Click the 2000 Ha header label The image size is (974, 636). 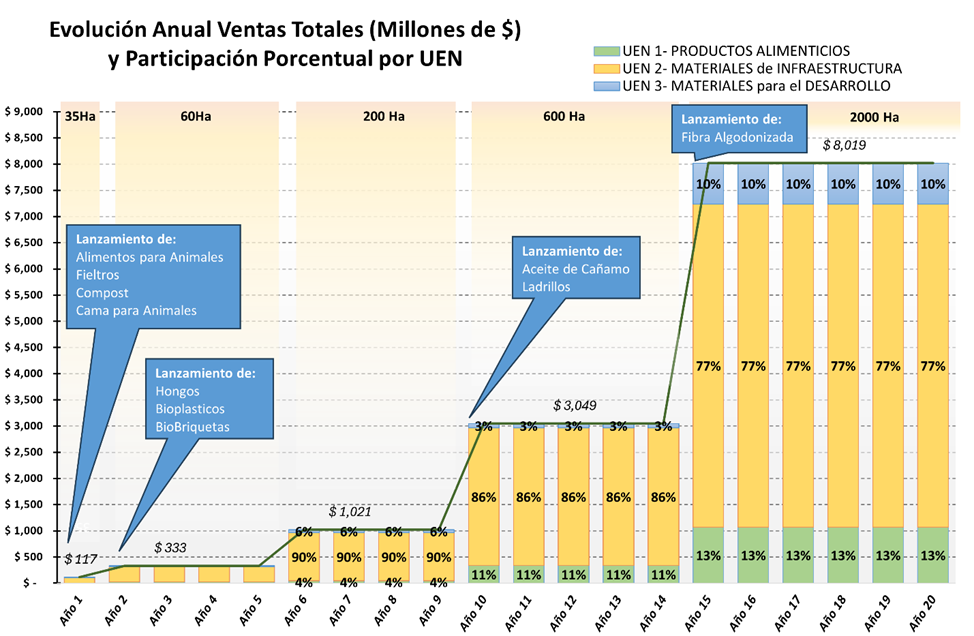[874, 117]
